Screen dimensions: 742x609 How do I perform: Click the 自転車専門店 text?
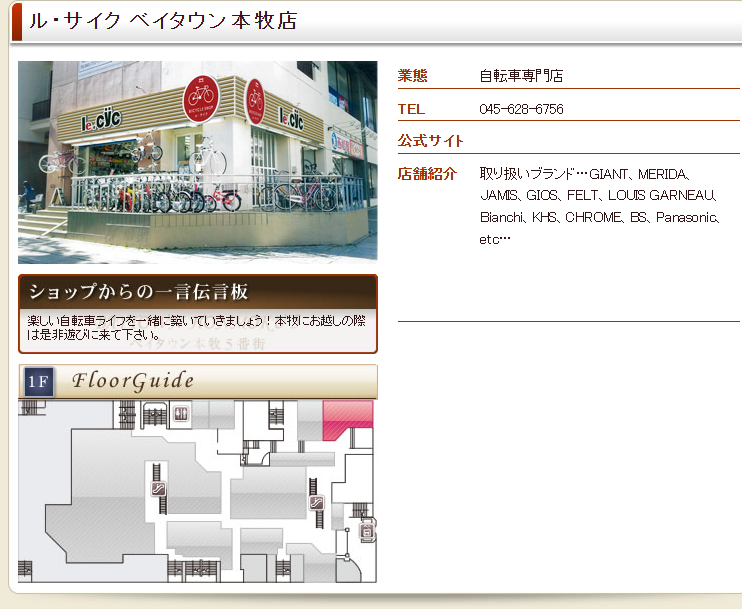(x=521, y=76)
